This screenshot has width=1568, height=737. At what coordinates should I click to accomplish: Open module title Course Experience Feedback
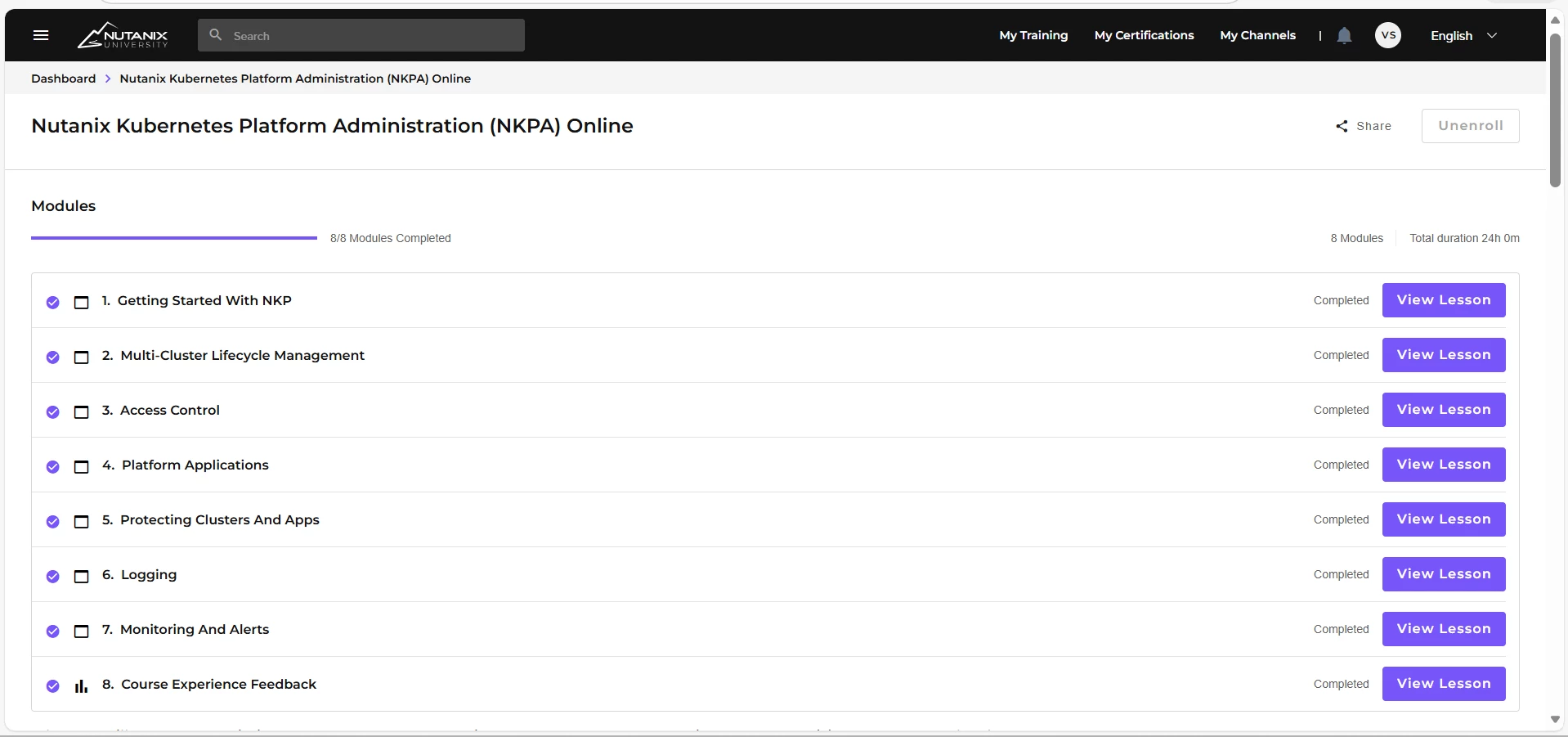click(x=219, y=684)
